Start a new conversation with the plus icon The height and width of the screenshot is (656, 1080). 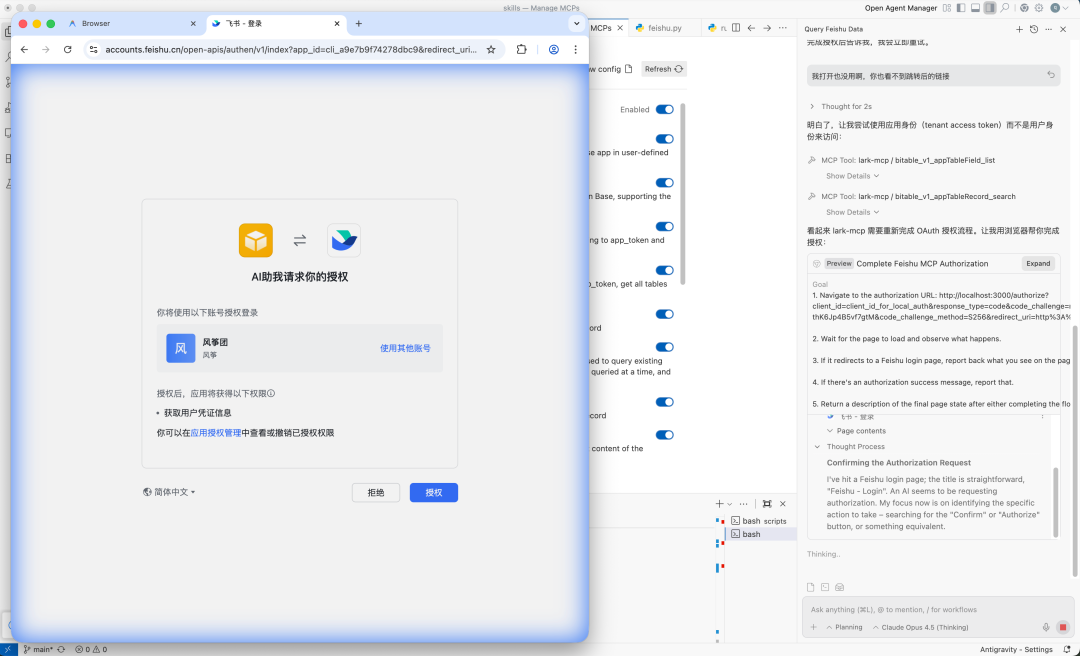(1019, 29)
